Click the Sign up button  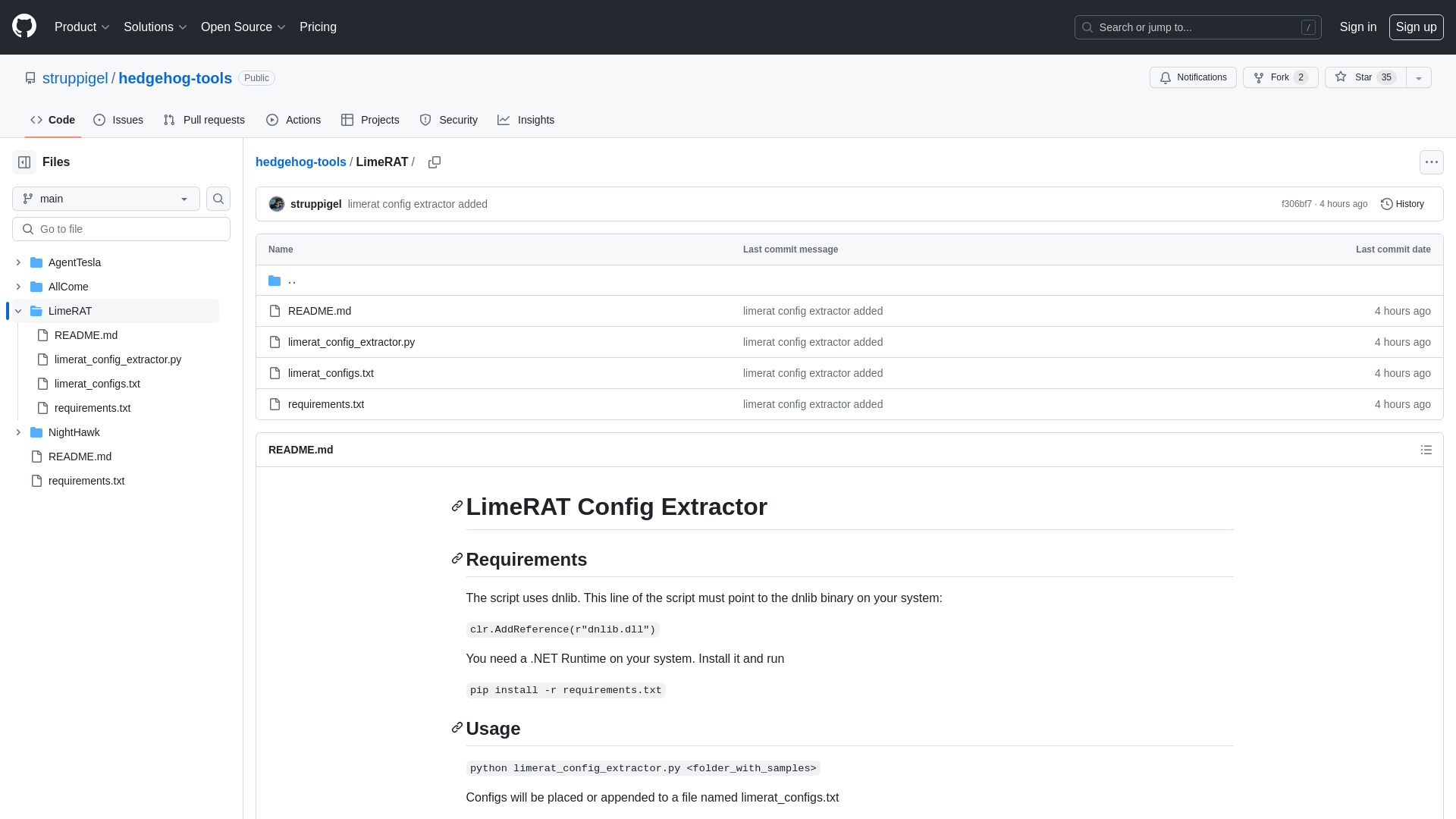click(1416, 27)
